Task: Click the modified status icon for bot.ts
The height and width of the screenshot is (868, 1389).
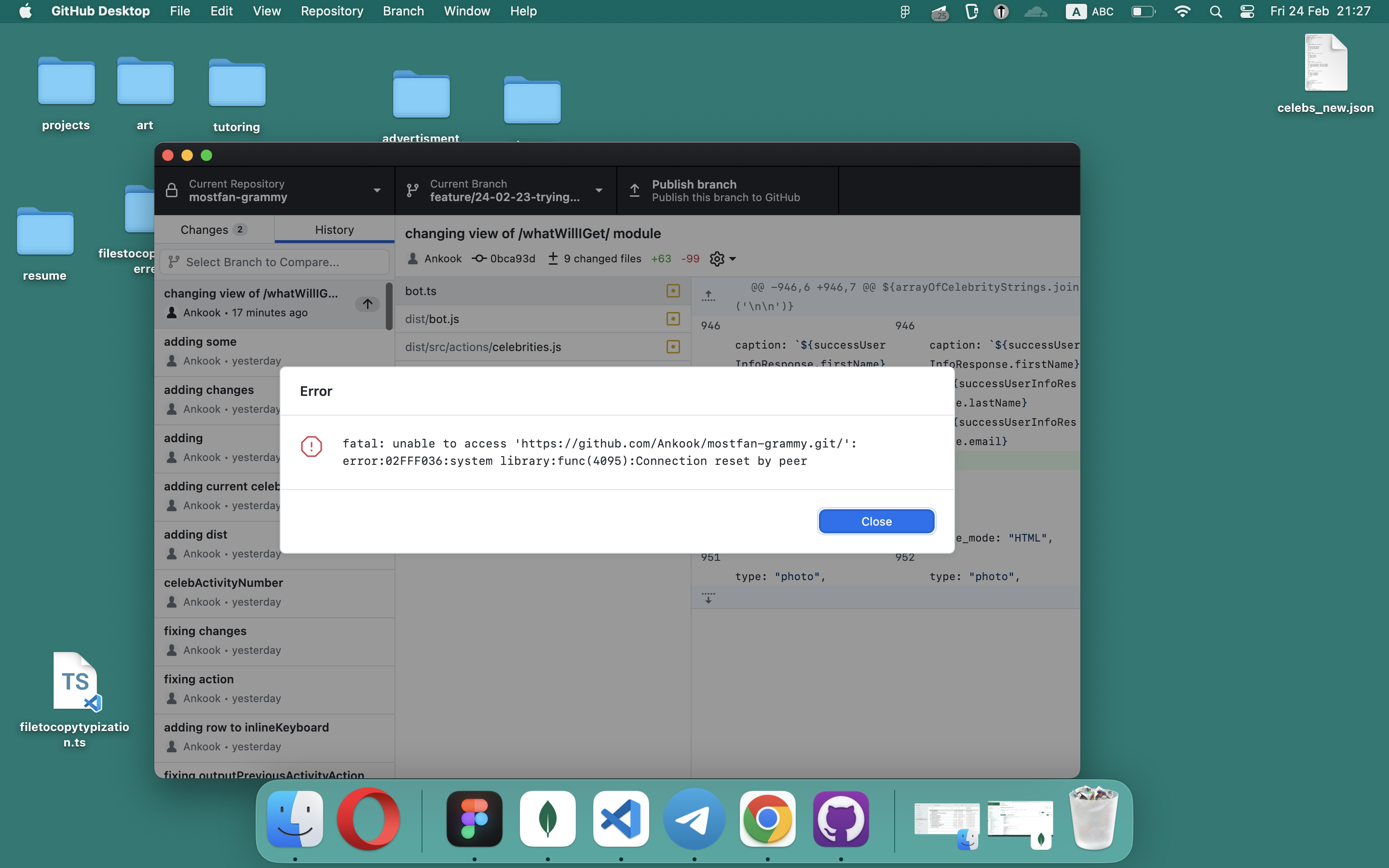Action: [673, 291]
